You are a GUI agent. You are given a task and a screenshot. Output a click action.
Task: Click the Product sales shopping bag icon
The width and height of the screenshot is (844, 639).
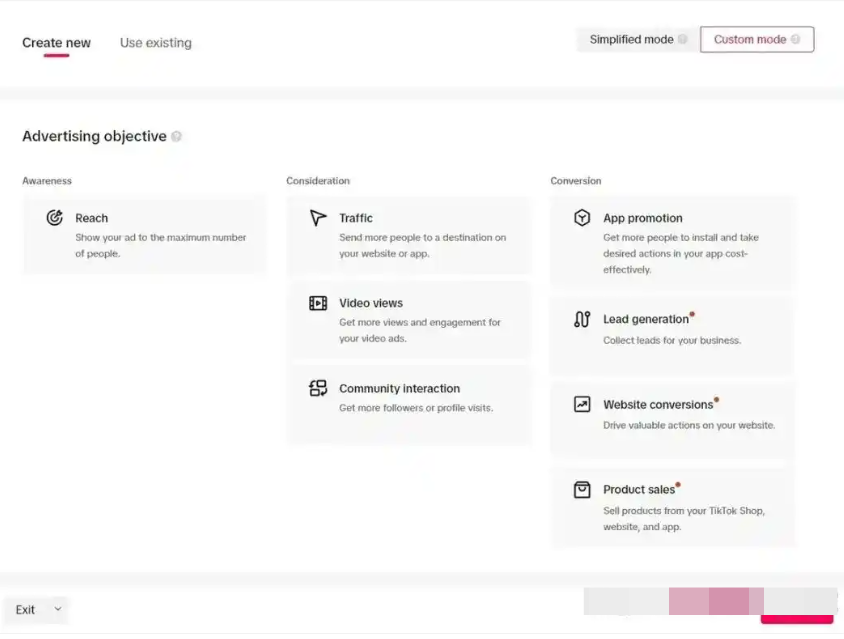(582, 490)
